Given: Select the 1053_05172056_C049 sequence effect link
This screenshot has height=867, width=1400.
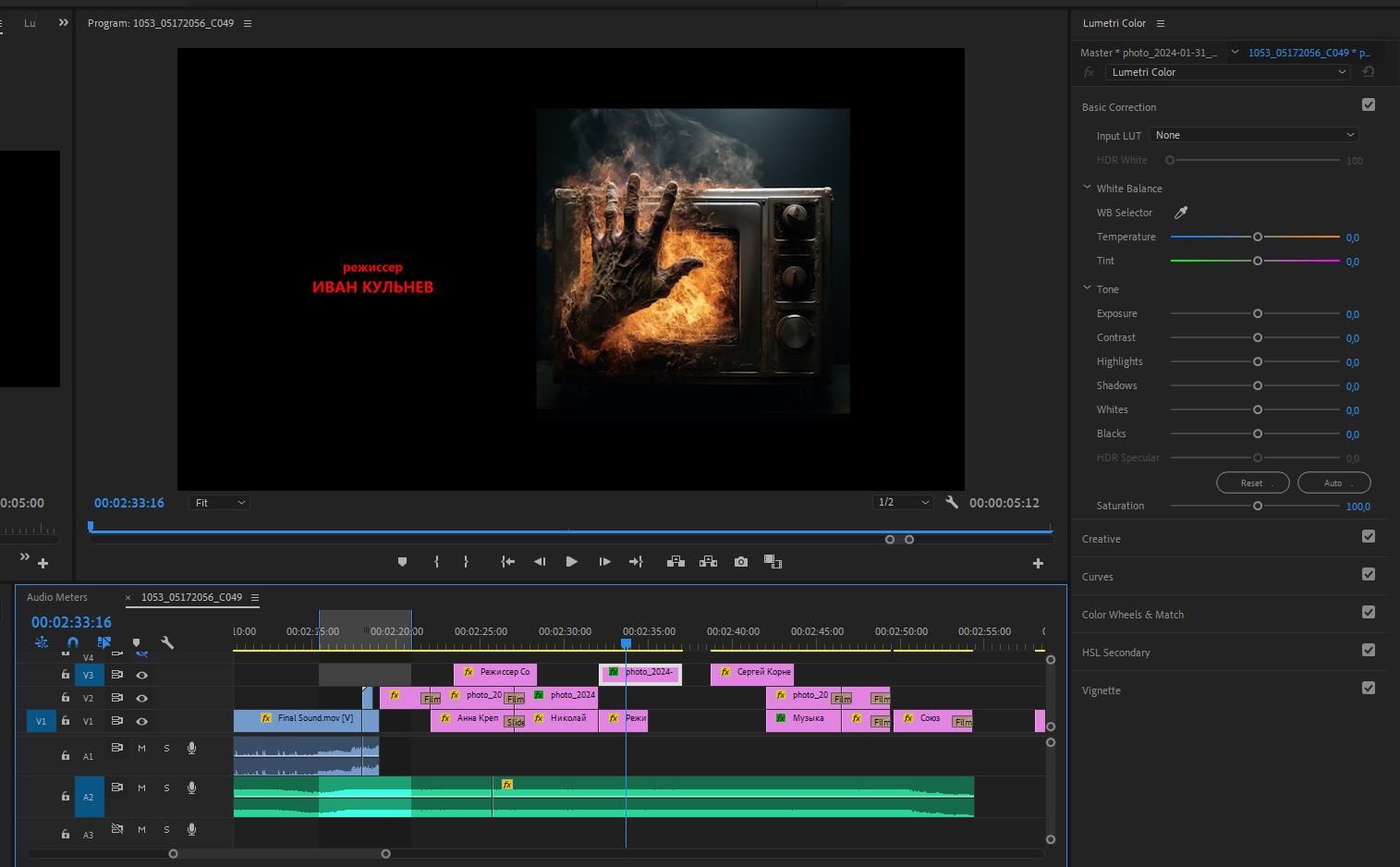Looking at the screenshot, I should pyautogui.click(x=1309, y=53).
